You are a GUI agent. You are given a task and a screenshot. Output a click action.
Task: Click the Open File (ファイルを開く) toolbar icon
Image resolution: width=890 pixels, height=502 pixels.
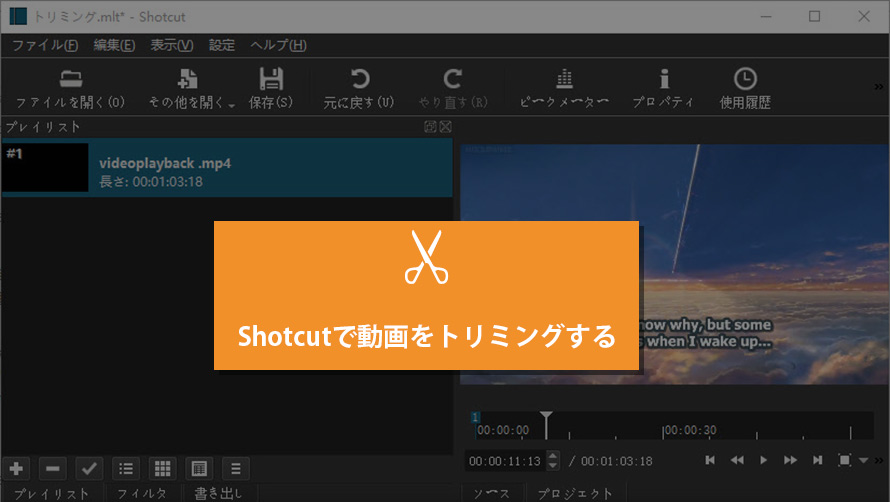point(70,80)
